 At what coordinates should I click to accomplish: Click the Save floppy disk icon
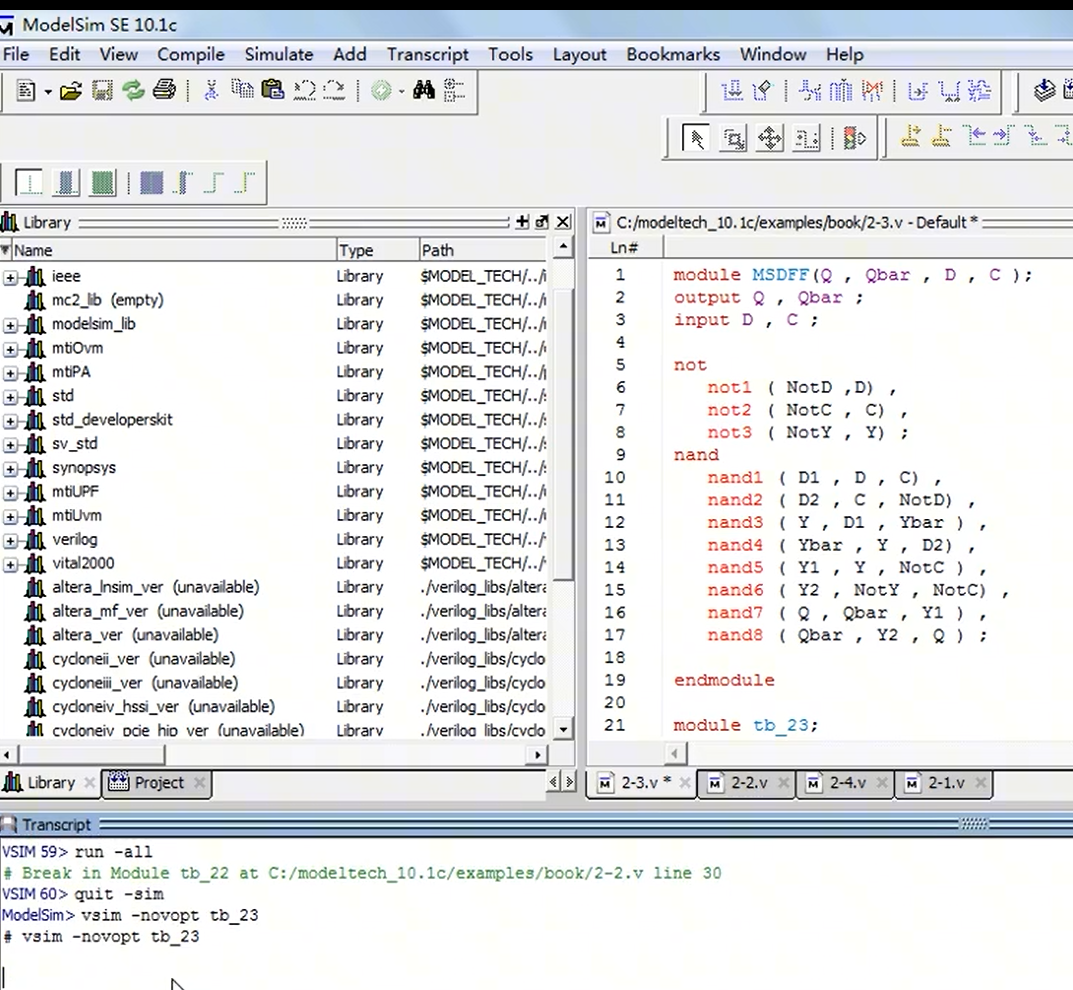coord(102,90)
